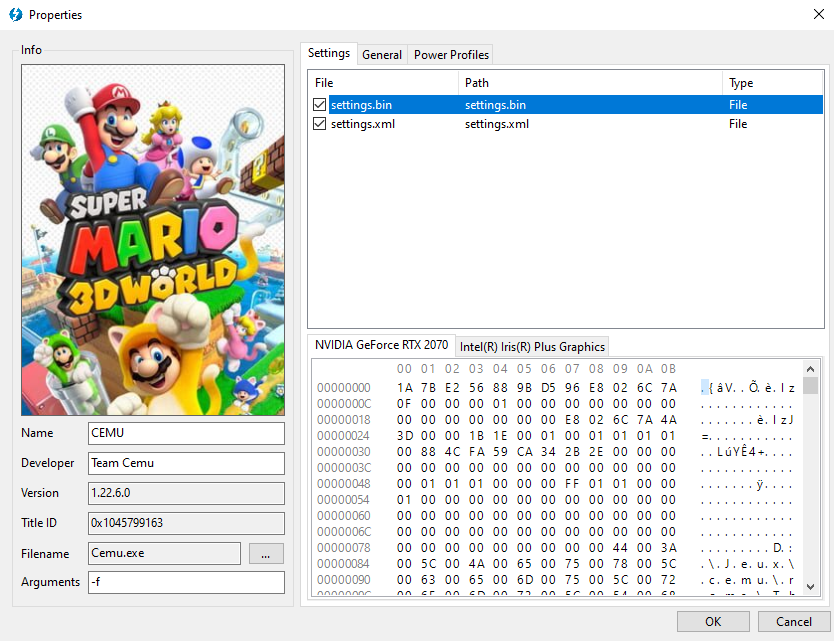
Task: Click hex column header 0B
Action: (668, 369)
